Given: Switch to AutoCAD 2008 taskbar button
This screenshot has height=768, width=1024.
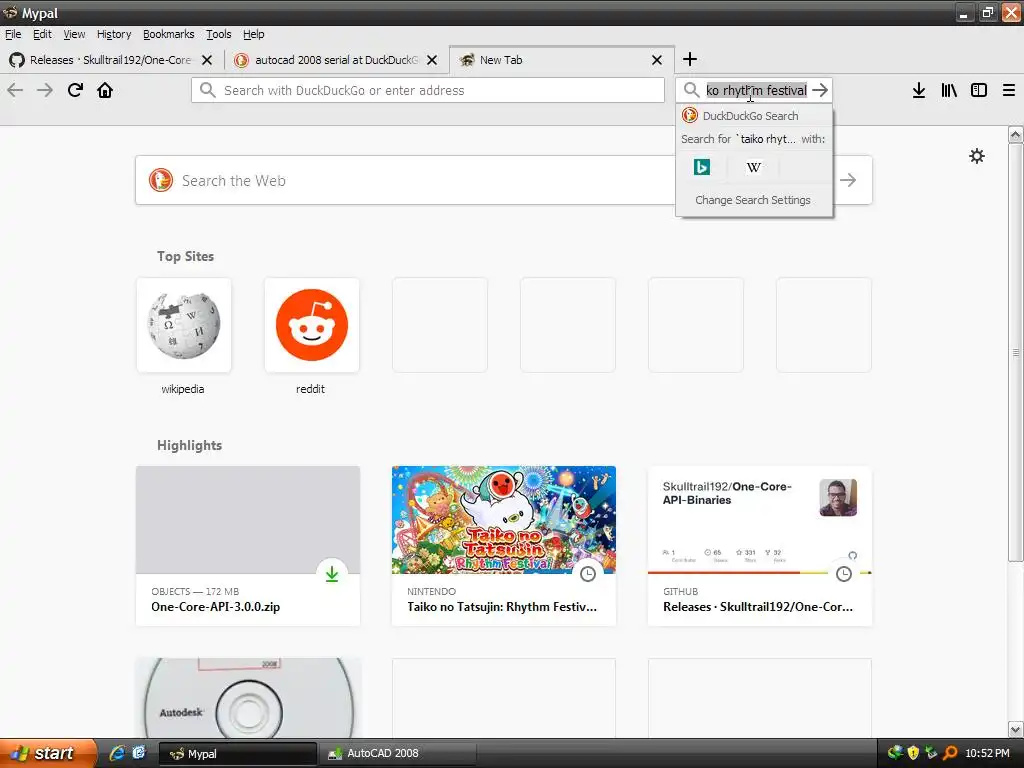Looking at the screenshot, I should pyautogui.click(x=398, y=753).
